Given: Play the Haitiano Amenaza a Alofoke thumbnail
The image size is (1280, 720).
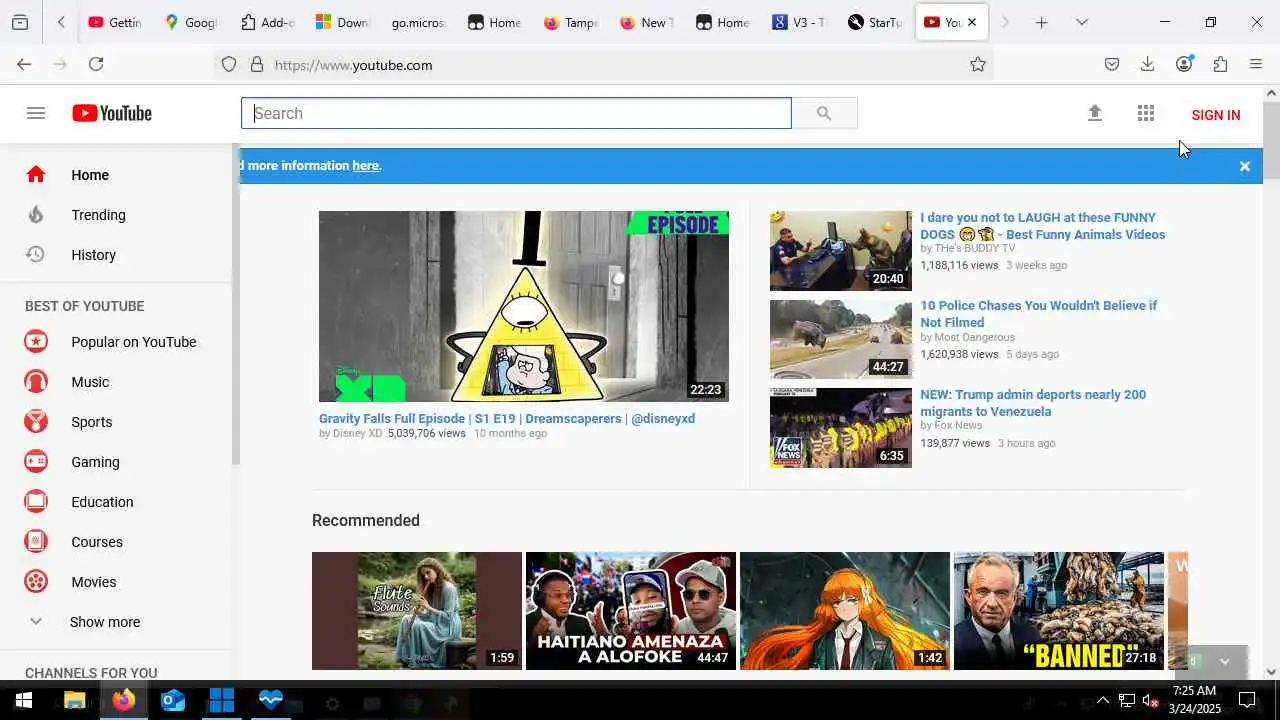Looking at the screenshot, I should tap(631, 611).
